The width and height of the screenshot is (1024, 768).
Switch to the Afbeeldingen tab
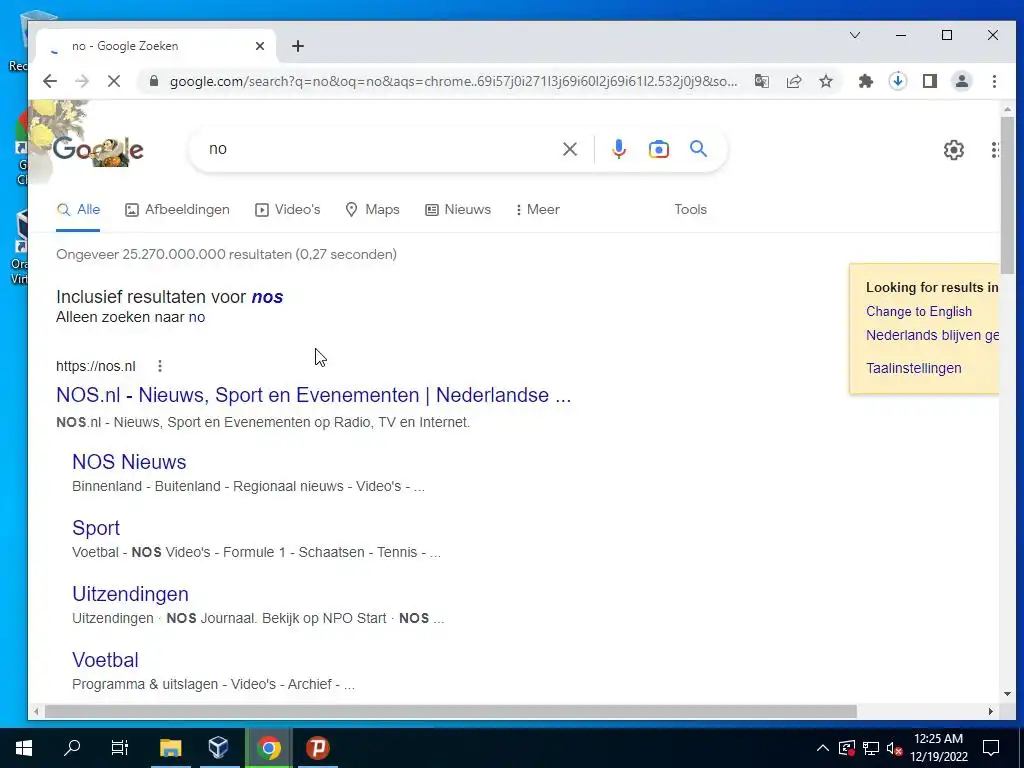click(x=178, y=210)
